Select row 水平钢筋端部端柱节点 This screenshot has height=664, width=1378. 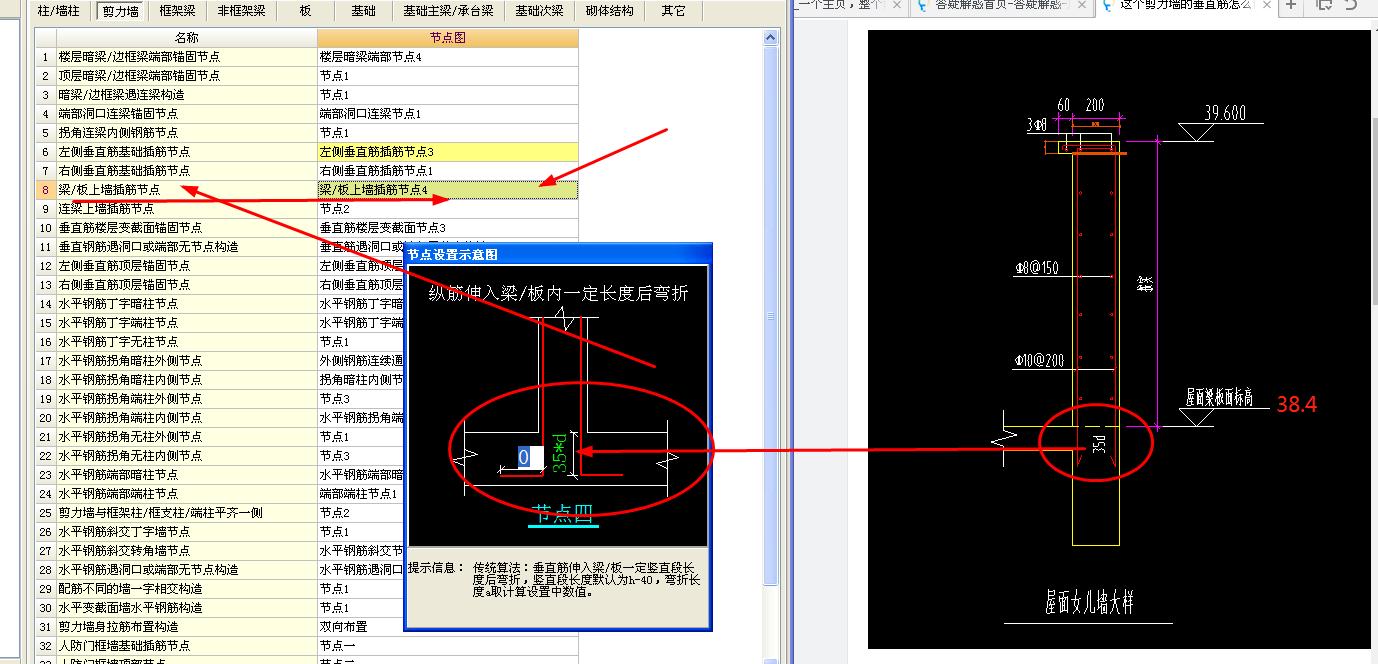[x=186, y=494]
